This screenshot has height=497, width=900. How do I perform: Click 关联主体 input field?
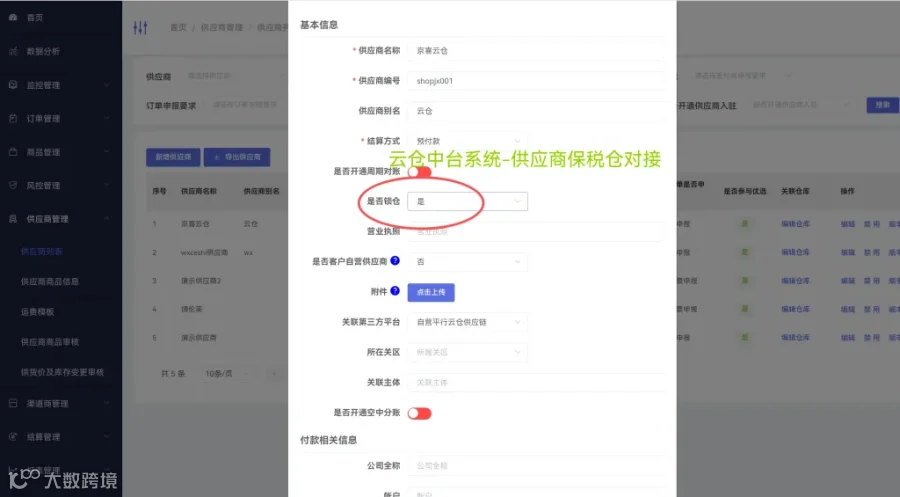click(536, 382)
